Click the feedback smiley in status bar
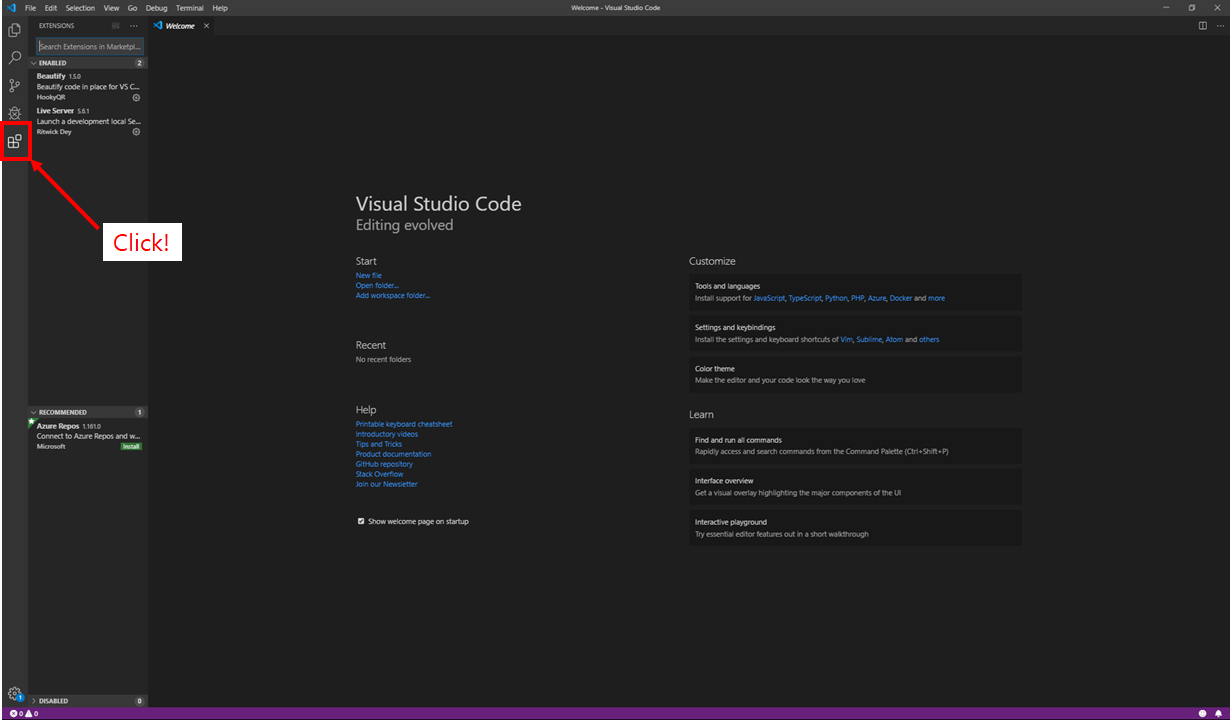 click(1202, 714)
